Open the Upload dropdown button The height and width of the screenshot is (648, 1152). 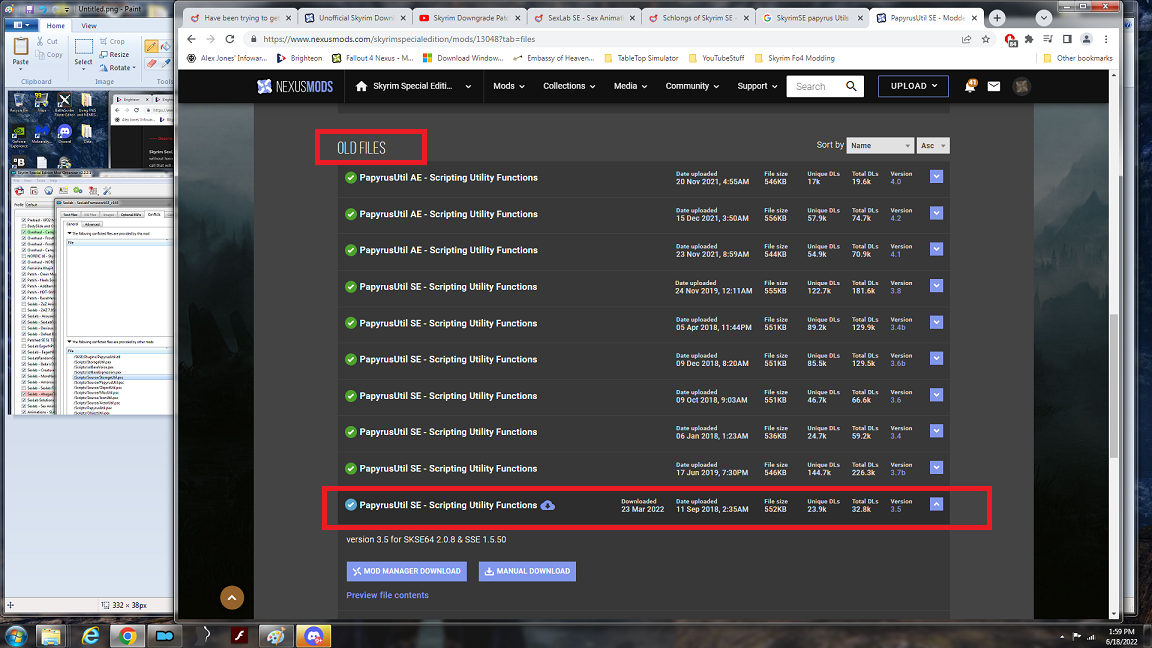[913, 86]
